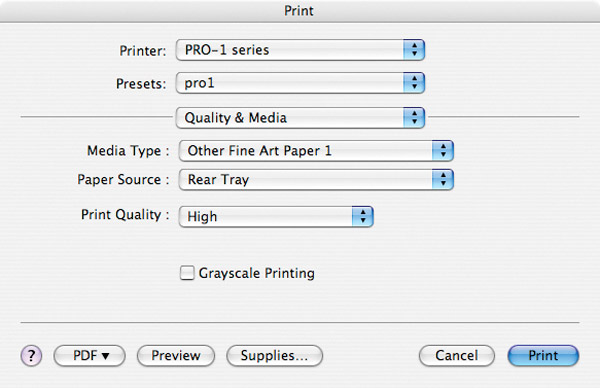Change the Rear Tray paper source option
Image resolution: width=600 pixels, height=388 pixels.
click(316, 179)
